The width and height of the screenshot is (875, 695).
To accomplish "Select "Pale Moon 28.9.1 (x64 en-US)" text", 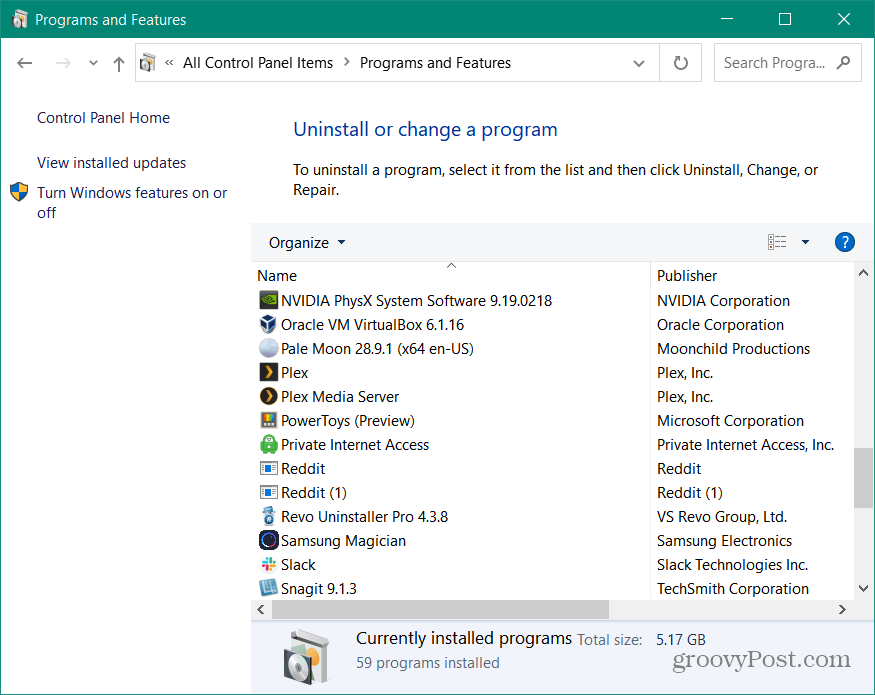I will coord(377,348).
